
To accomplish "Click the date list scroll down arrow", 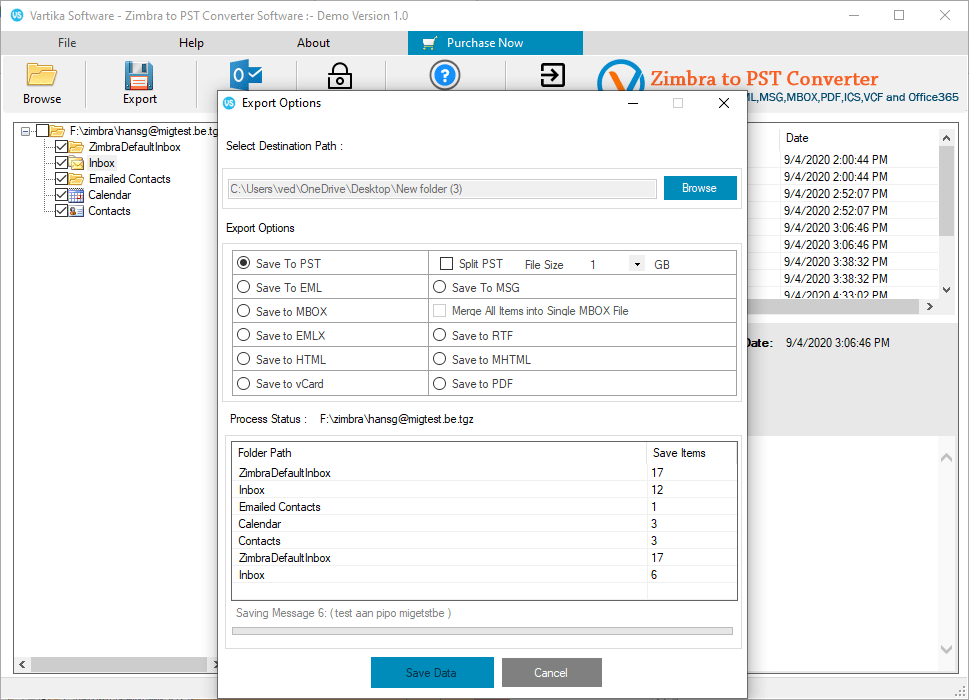I will (x=946, y=289).
